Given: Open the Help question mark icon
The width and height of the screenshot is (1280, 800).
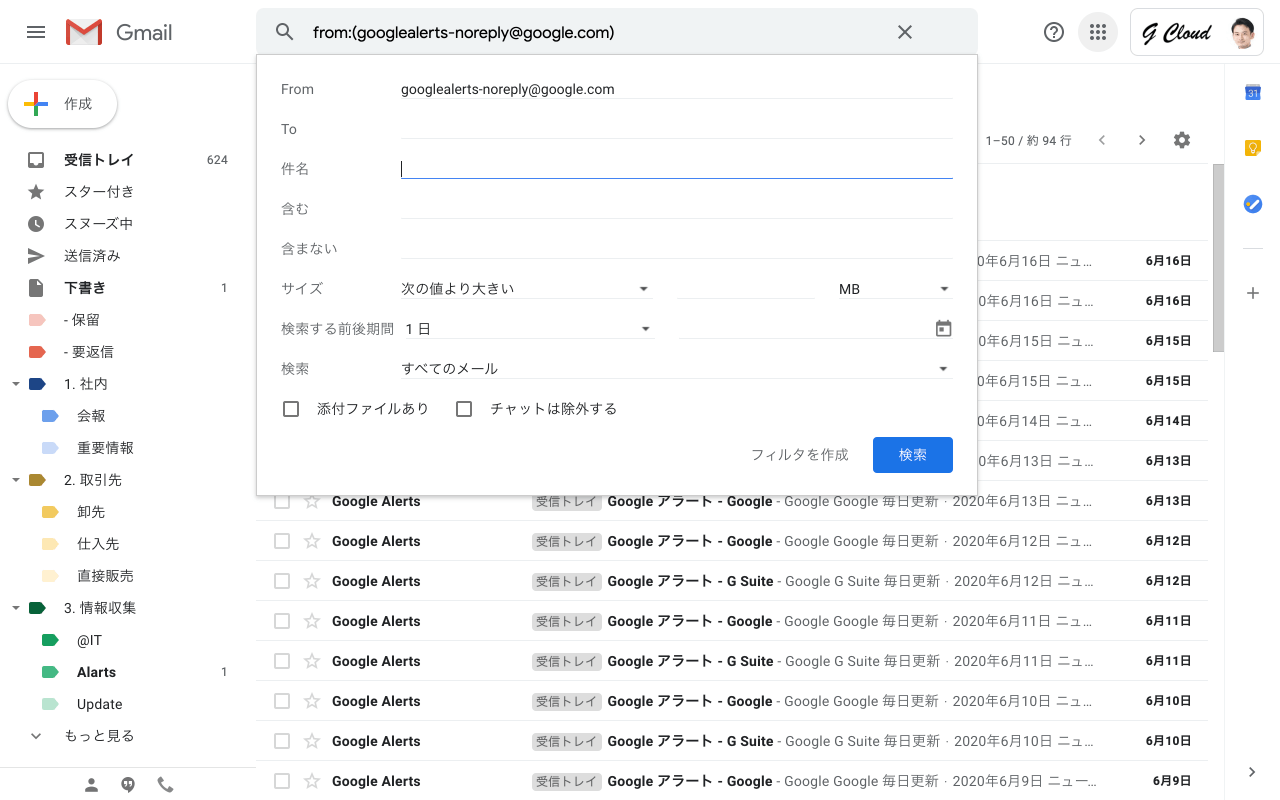Looking at the screenshot, I should [1054, 32].
